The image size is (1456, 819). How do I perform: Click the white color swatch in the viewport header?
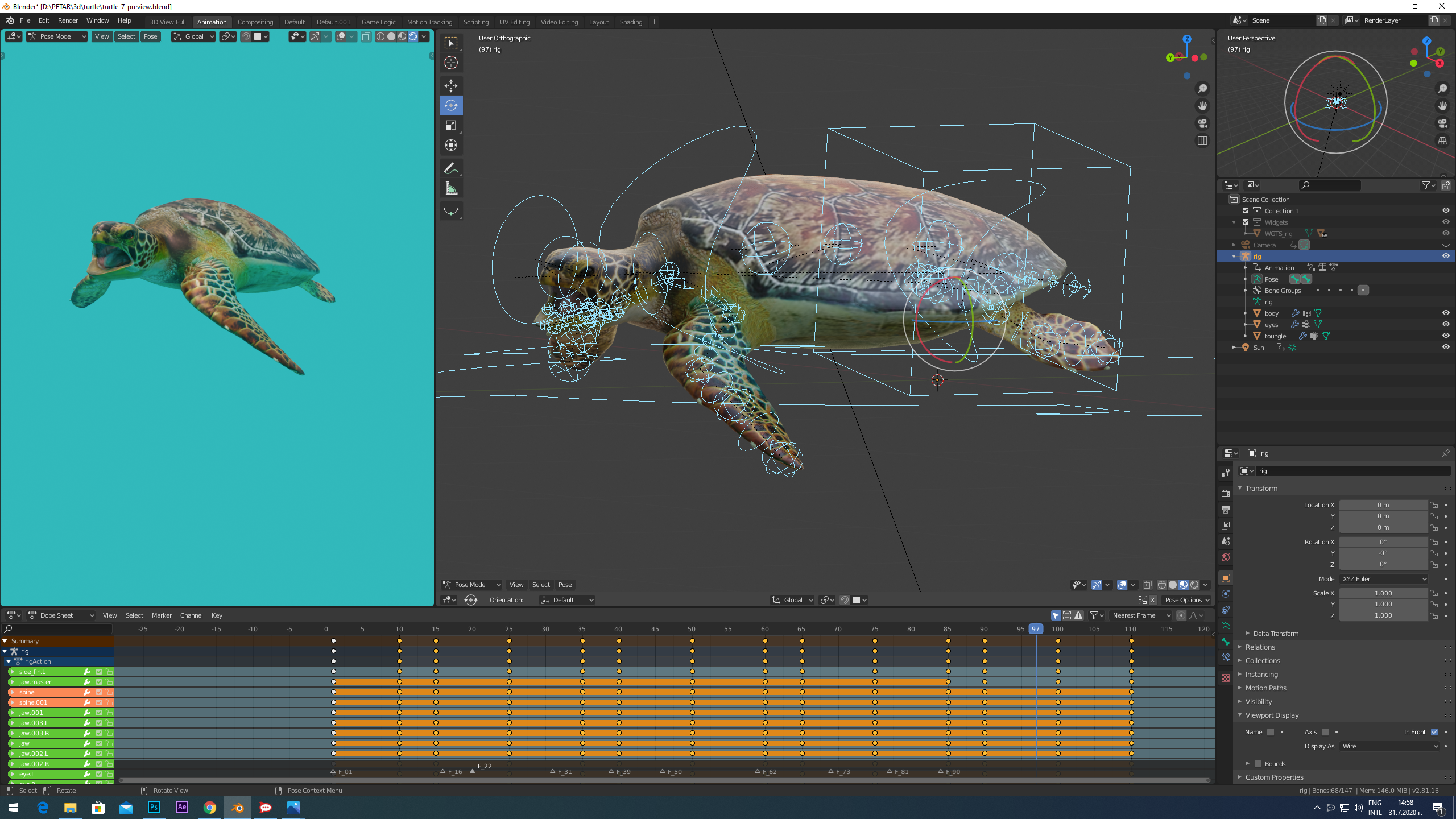257,36
